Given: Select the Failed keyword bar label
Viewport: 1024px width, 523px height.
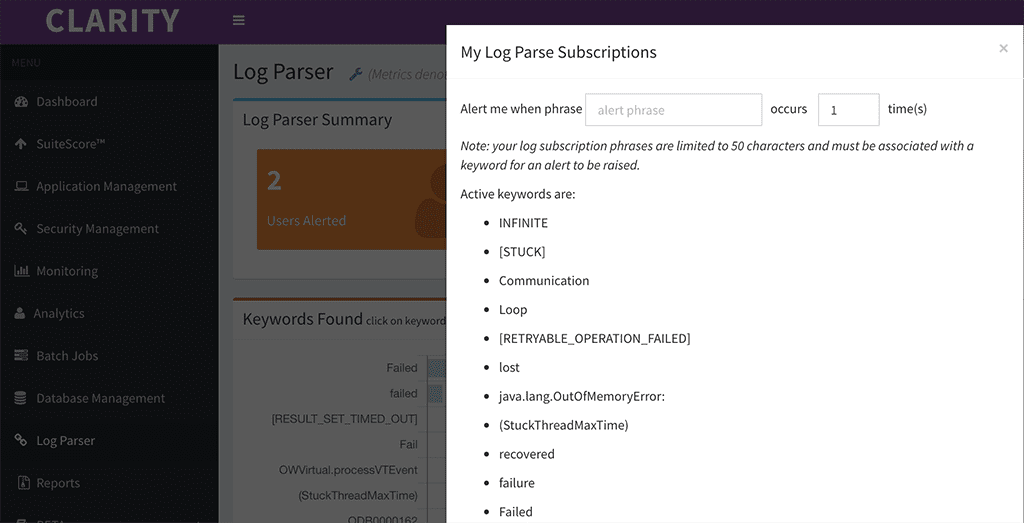Looking at the screenshot, I should [402, 368].
